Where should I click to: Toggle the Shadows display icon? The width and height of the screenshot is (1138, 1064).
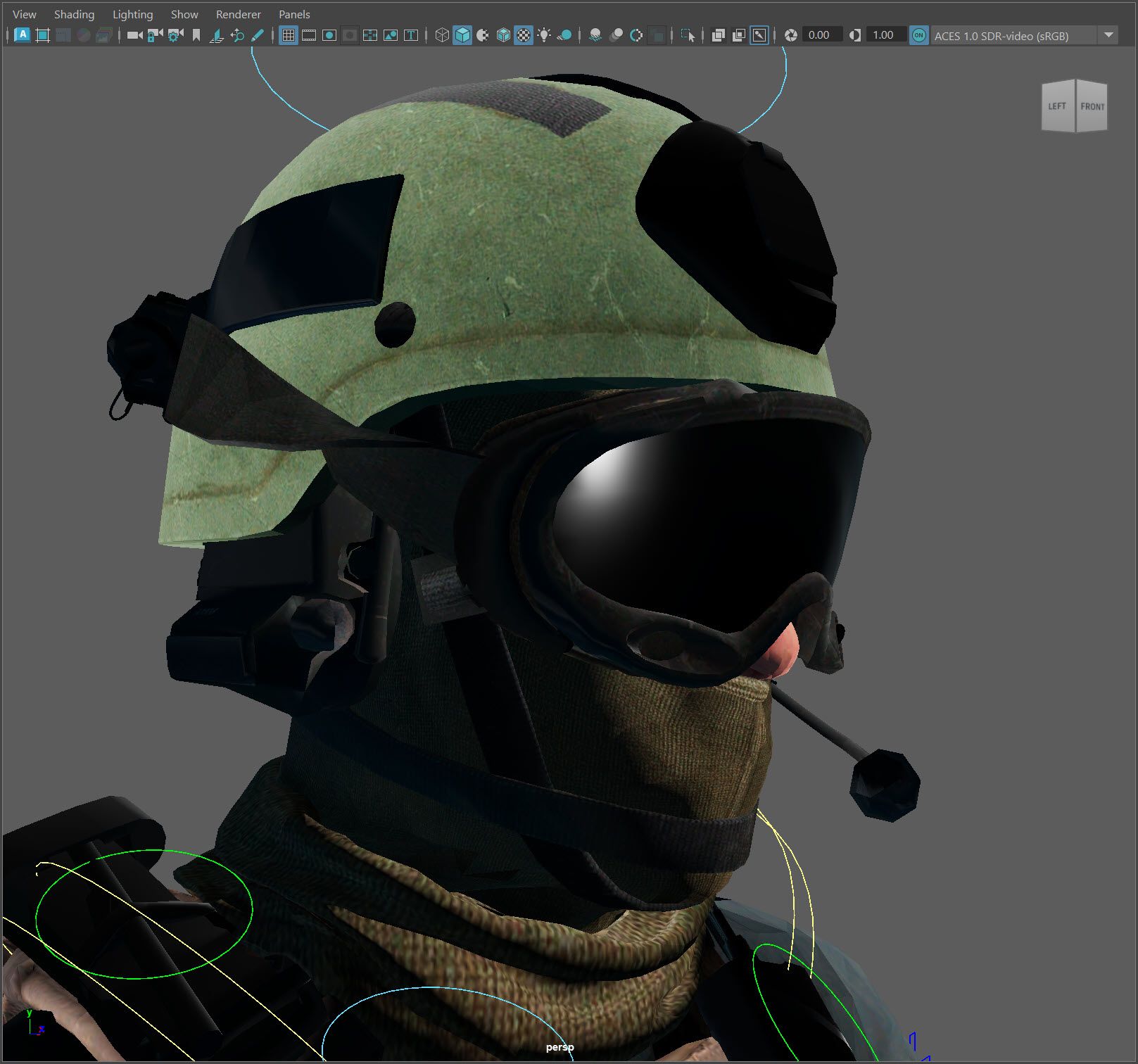click(564, 34)
